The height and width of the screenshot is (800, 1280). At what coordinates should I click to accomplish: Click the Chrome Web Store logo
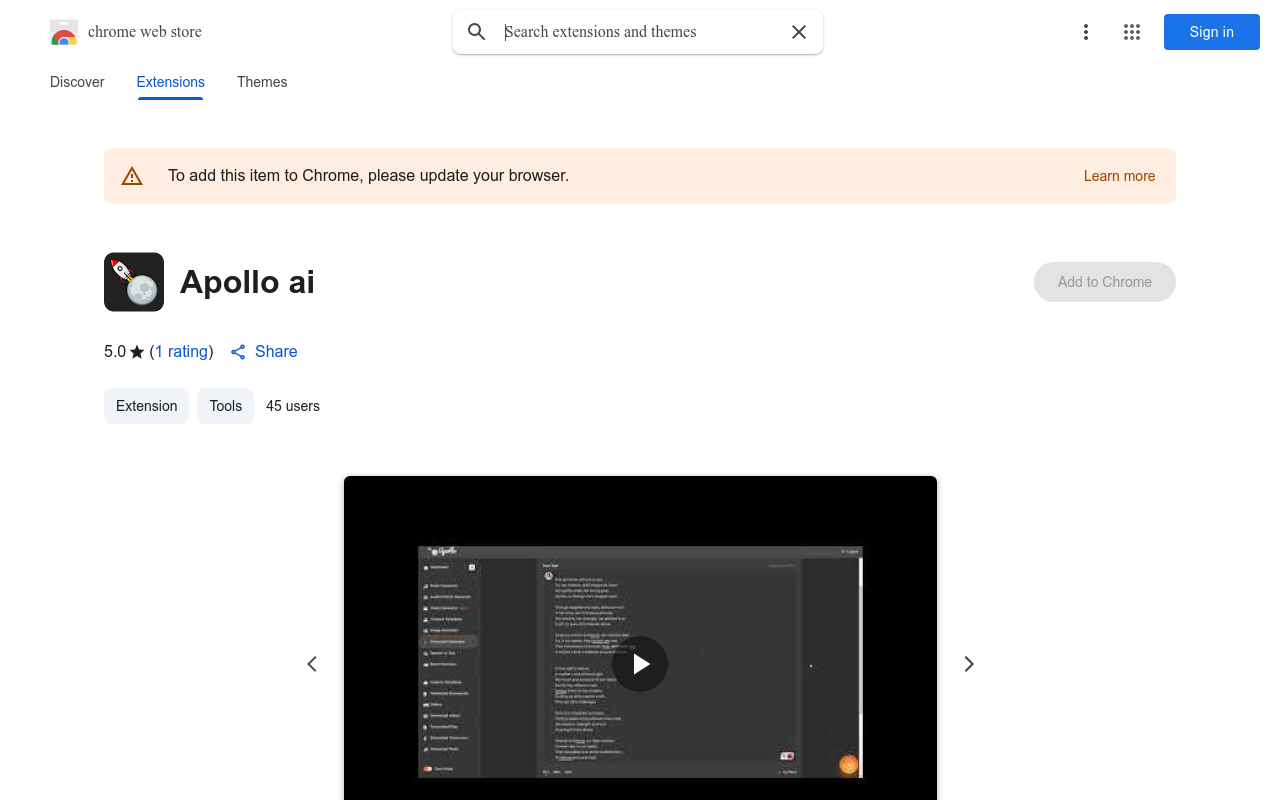(x=64, y=32)
